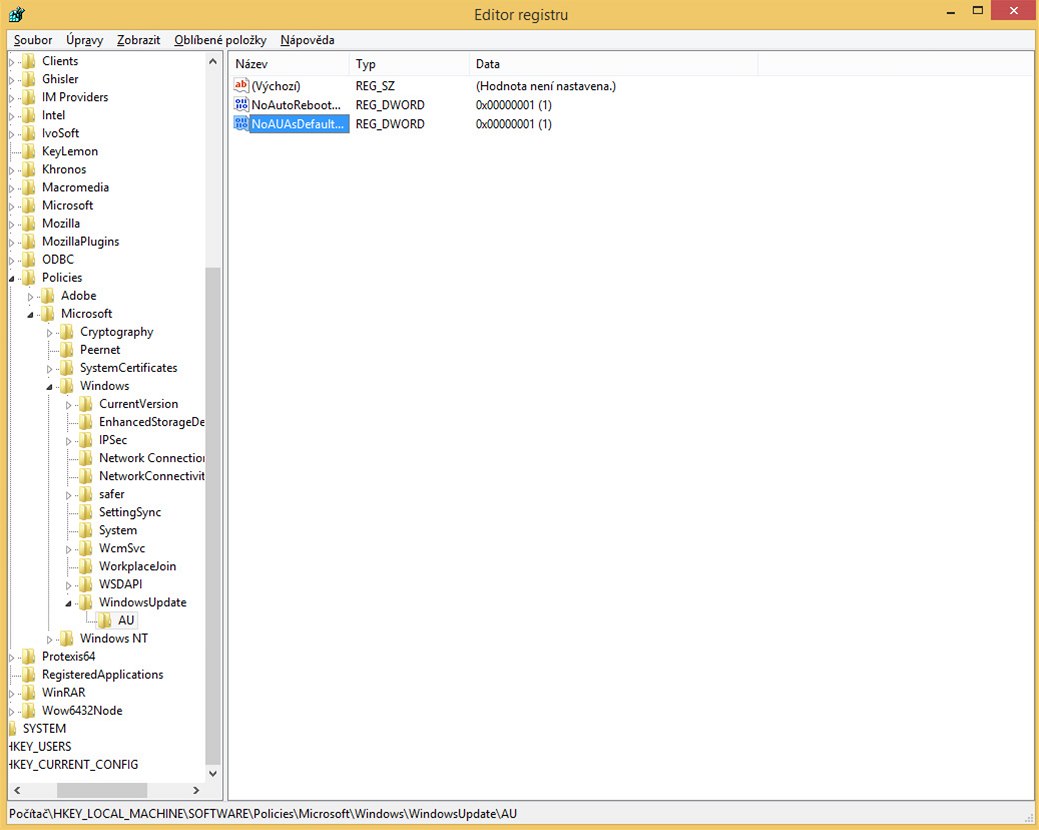Open the Nápověda menu
Screen dimensions: 1039x830
click(307, 40)
